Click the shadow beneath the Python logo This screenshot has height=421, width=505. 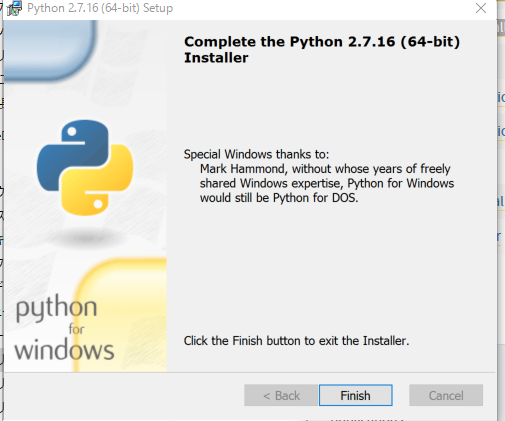pyautogui.click(x=87, y=238)
